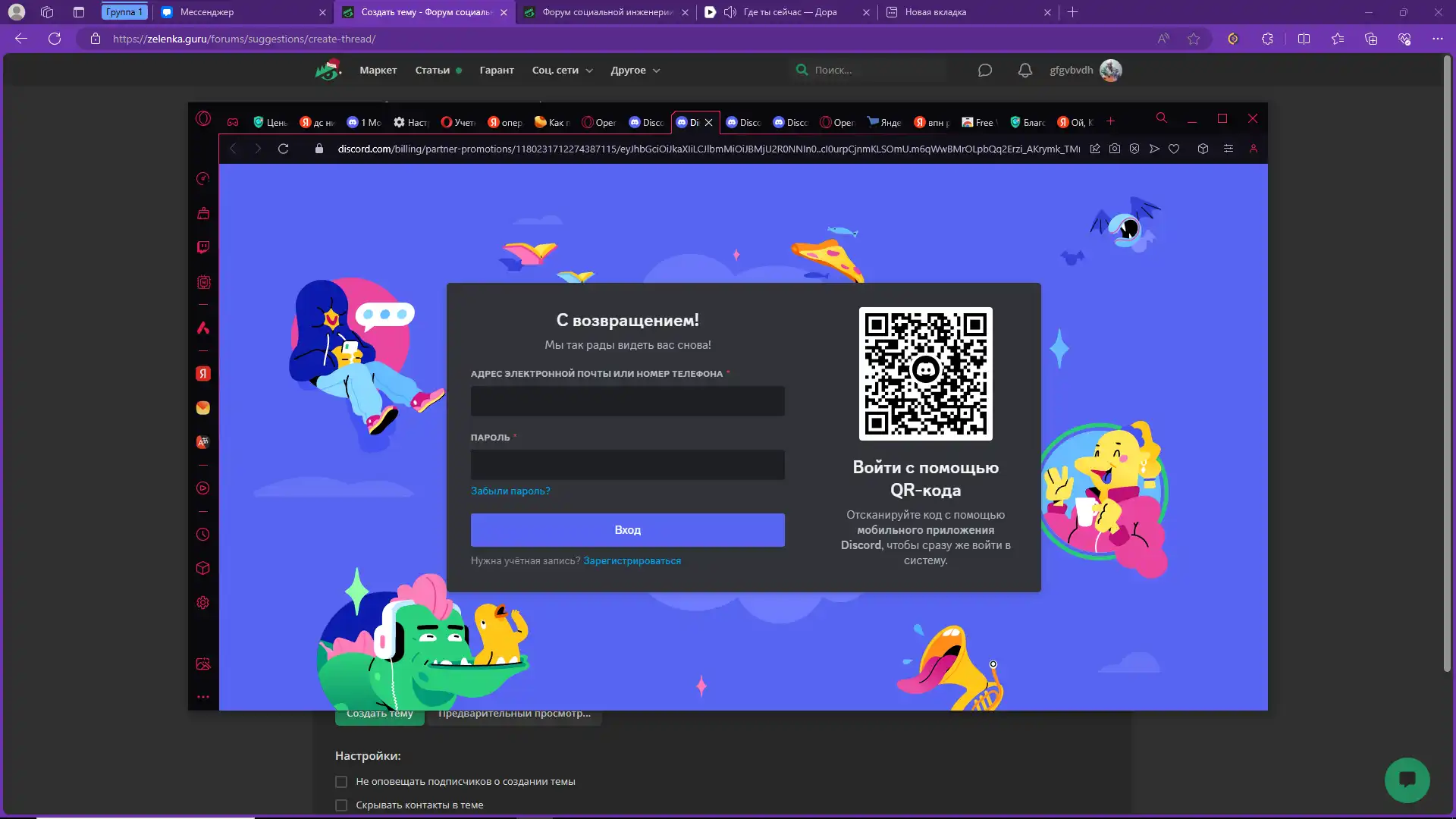Open Edge tab actions menu
This screenshot has height=819, width=1456.
(79, 12)
